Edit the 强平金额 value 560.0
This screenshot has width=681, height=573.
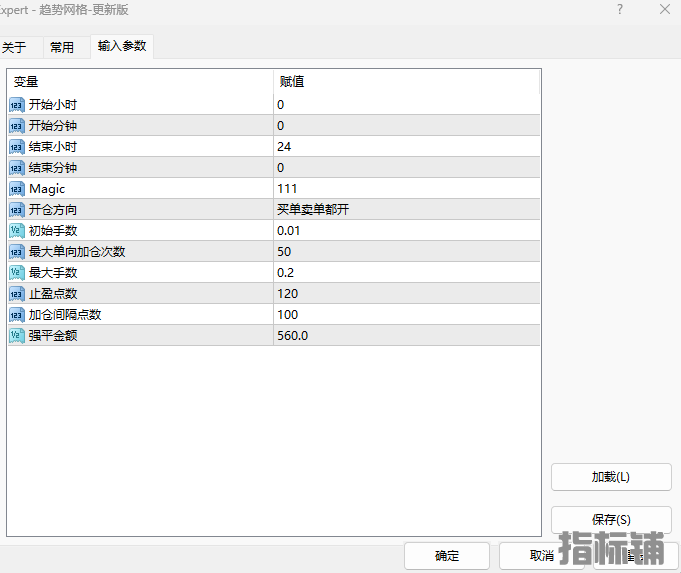coord(407,335)
